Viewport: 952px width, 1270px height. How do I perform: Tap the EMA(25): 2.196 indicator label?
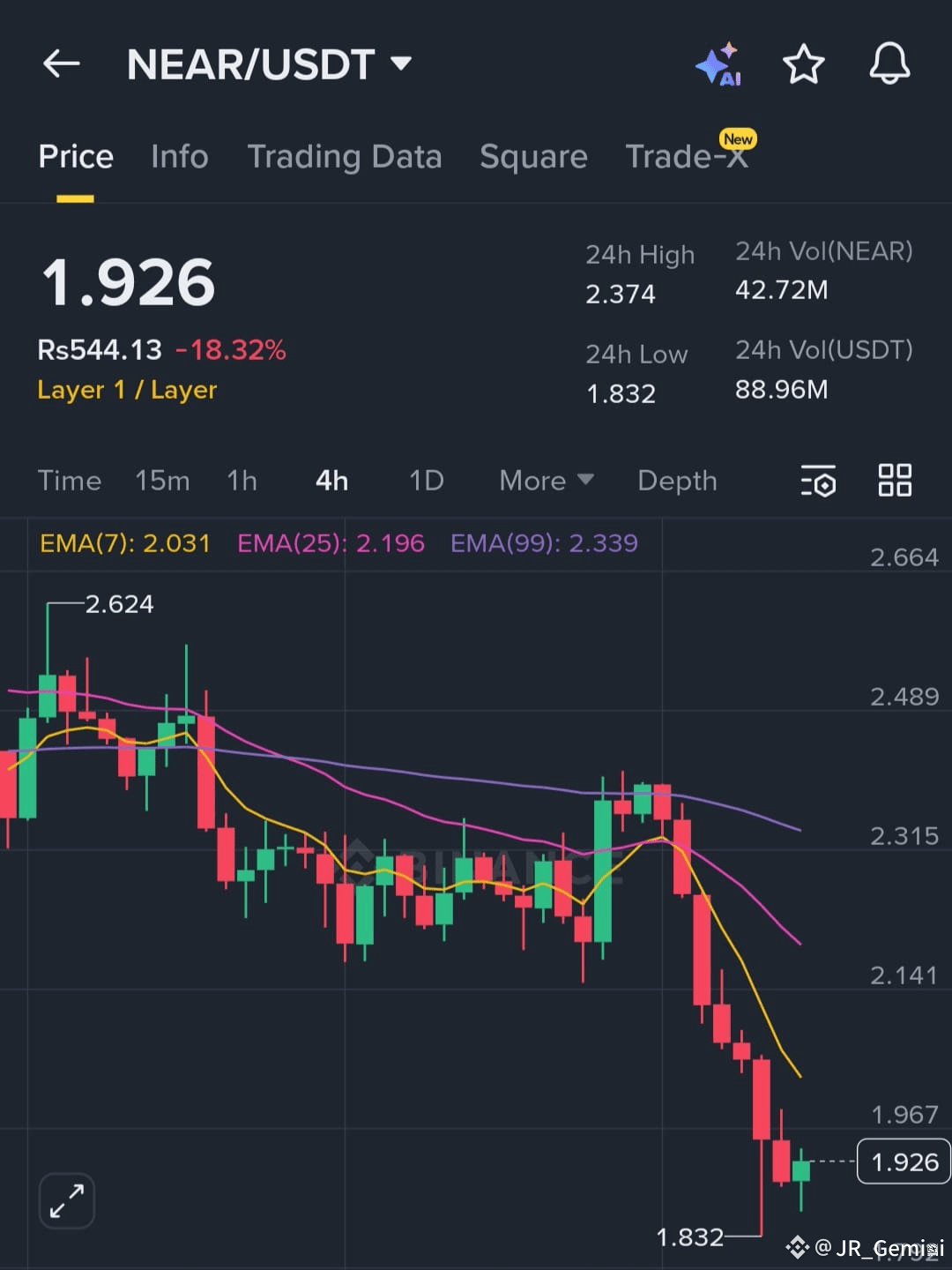click(331, 543)
